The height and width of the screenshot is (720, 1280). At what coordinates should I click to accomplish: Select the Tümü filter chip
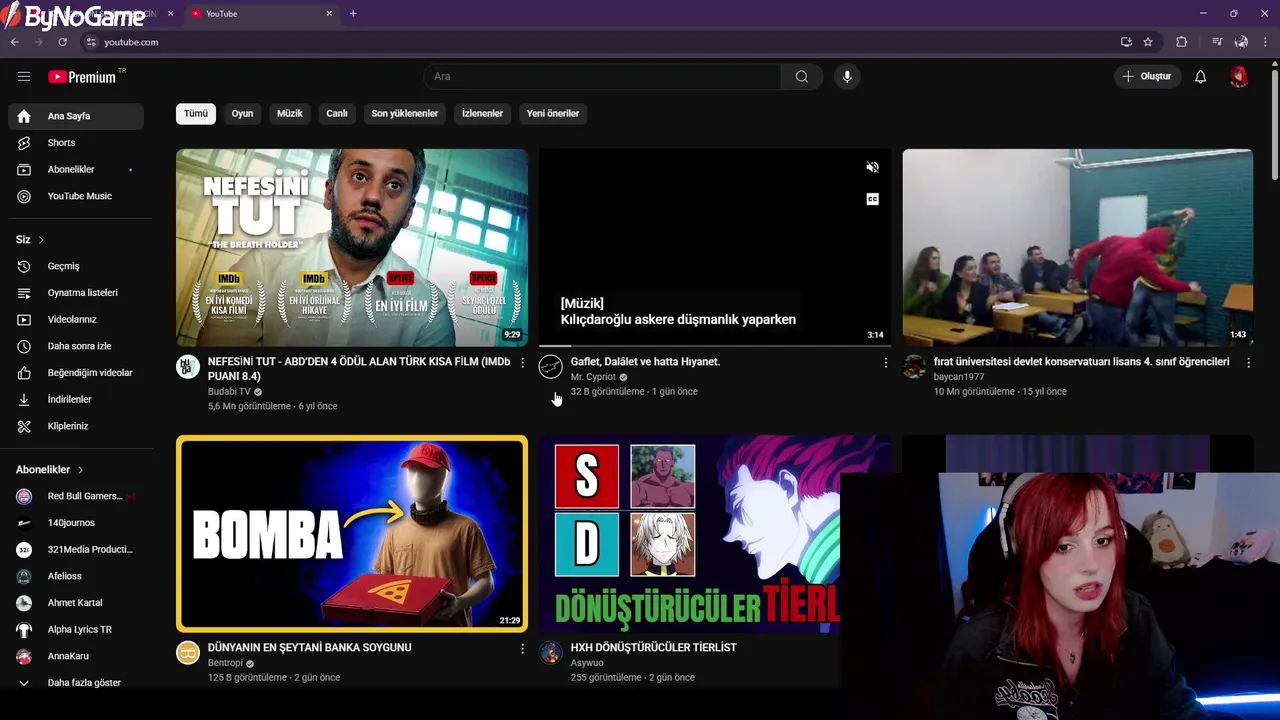[196, 113]
